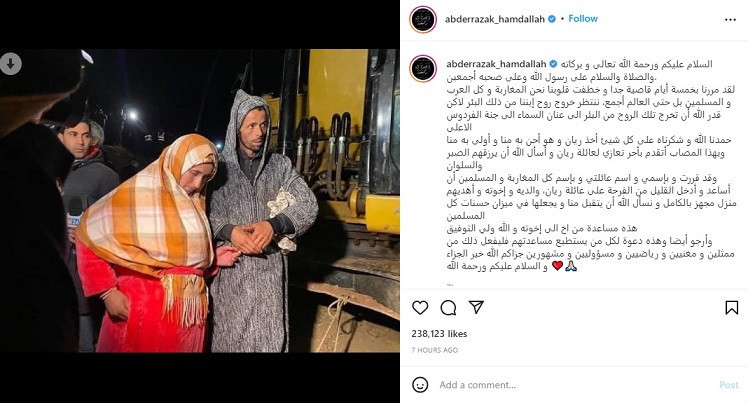The width and height of the screenshot is (748, 403).
Task: Open the caption's profile avatar
Action: tap(423, 68)
